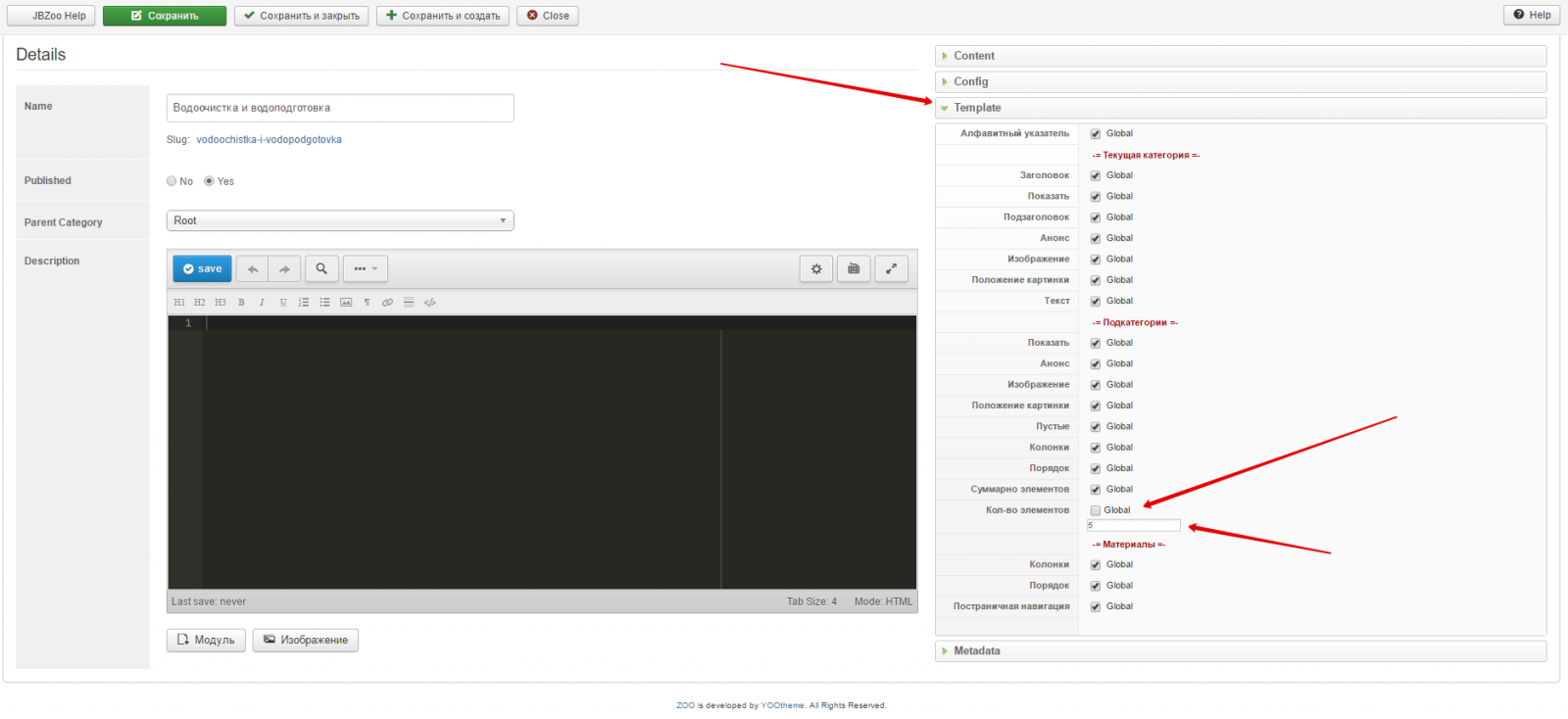The height and width of the screenshot is (719, 1568).
Task: Click the Модуль button
Action: click(206, 640)
